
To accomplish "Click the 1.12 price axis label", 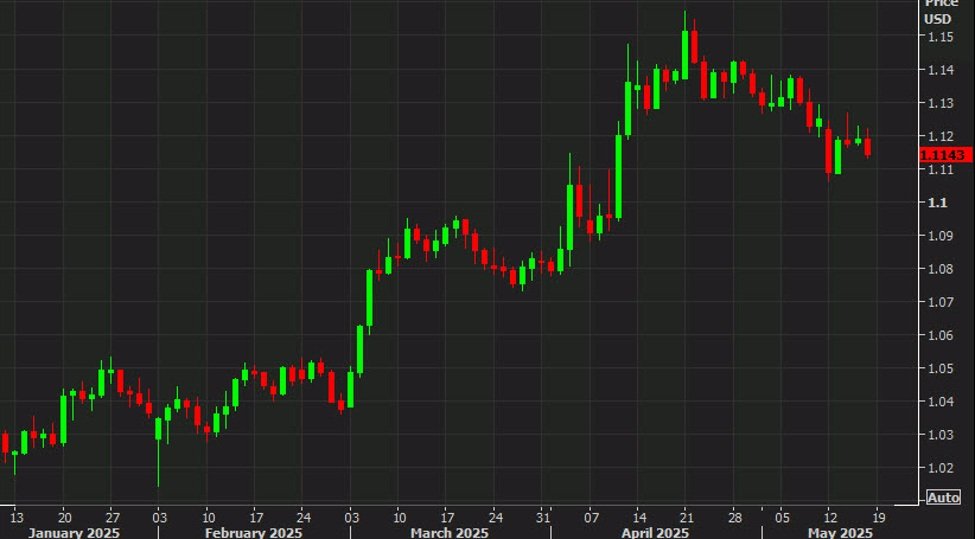I will [x=939, y=136].
